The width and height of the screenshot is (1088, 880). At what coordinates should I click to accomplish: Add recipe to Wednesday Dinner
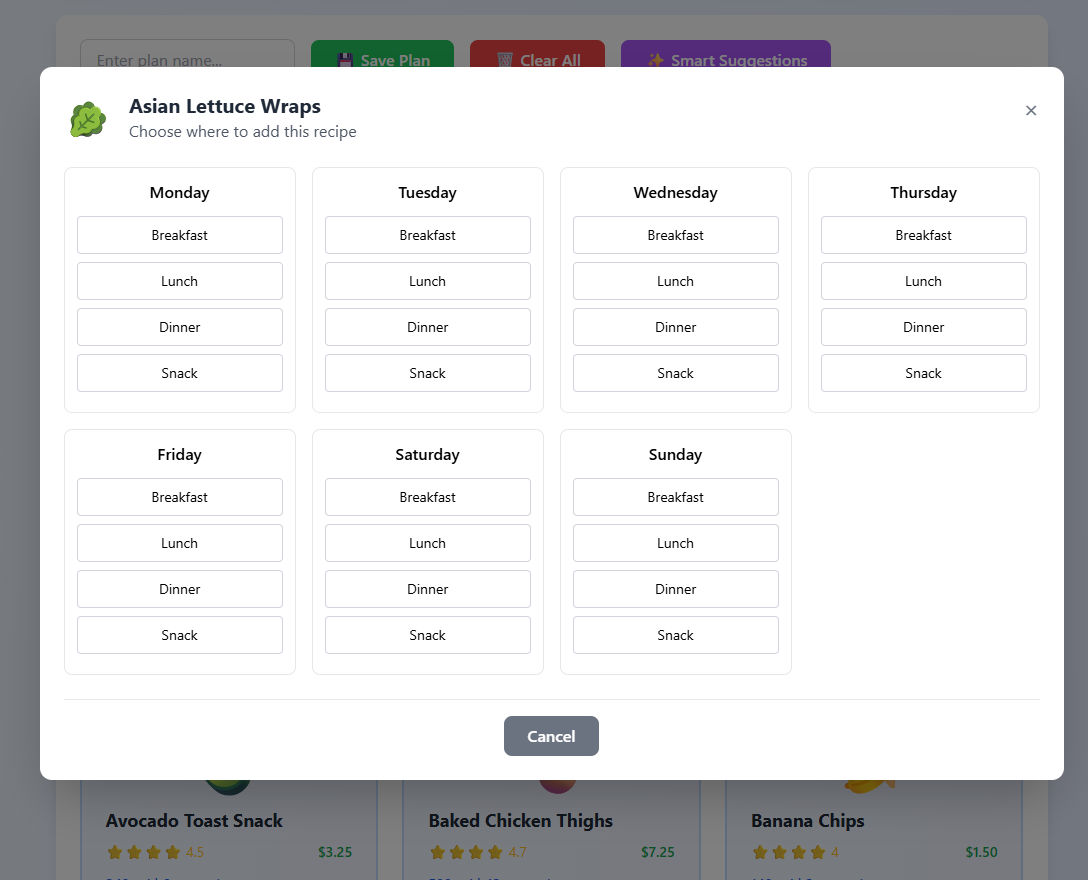coord(676,327)
